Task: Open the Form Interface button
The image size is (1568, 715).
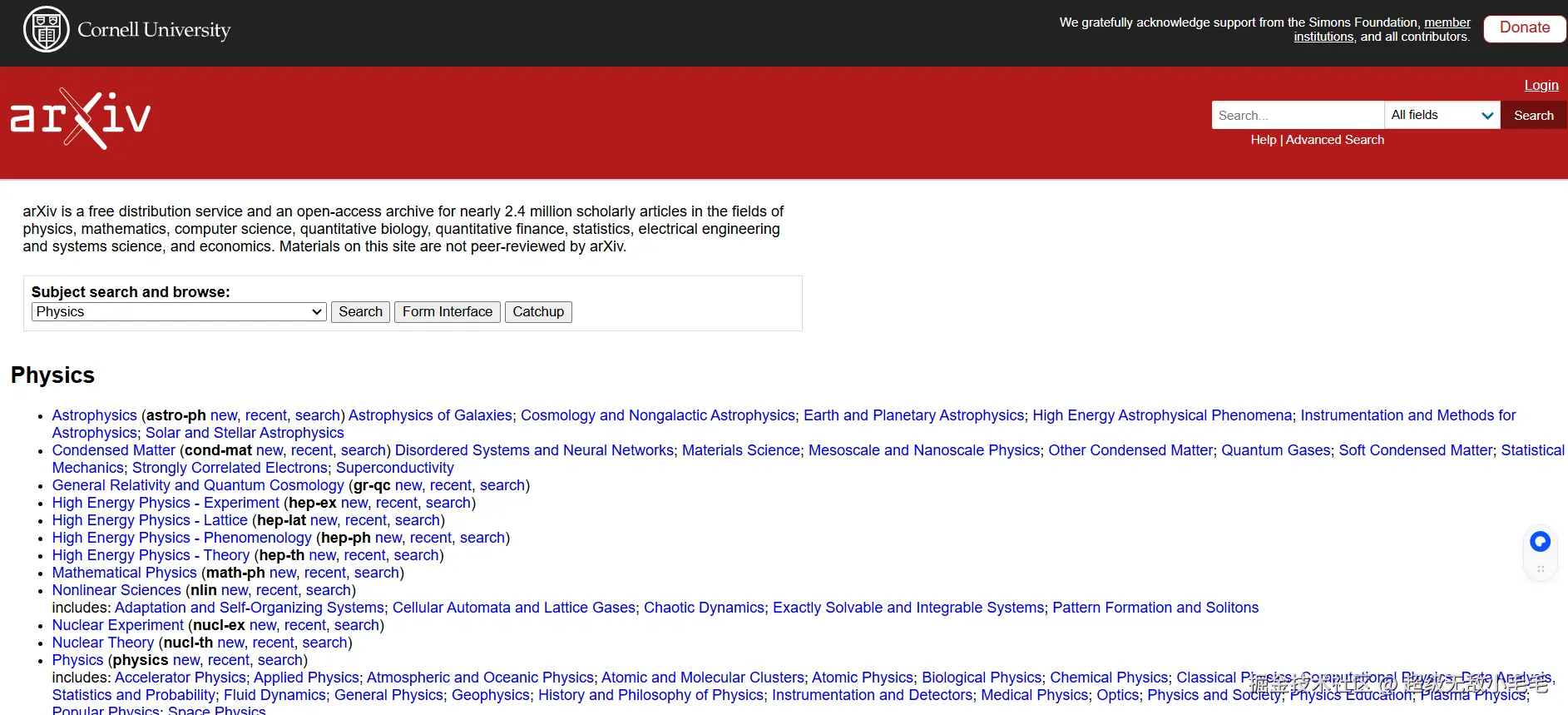Action: (448, 311)
